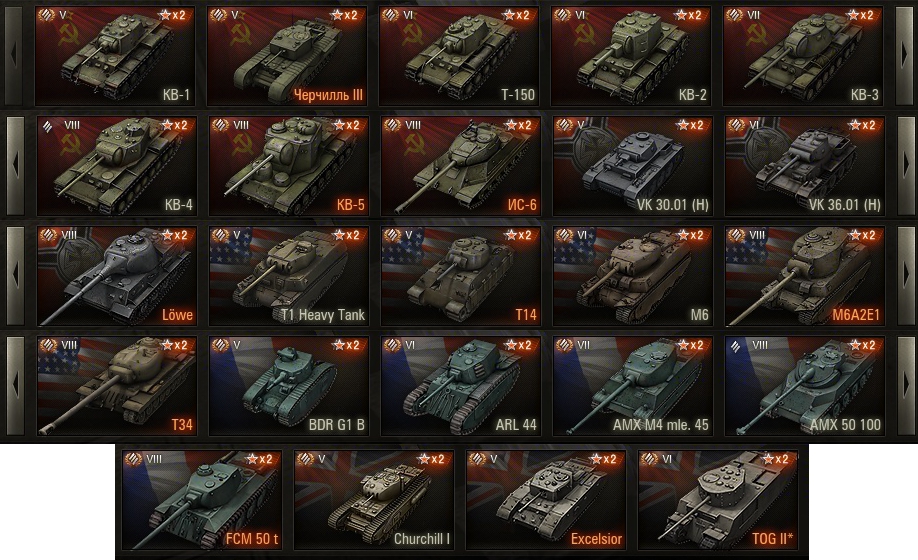The image size is (918, 560).
Task: Click the tank class icon on Т-150
Action: 391,15
